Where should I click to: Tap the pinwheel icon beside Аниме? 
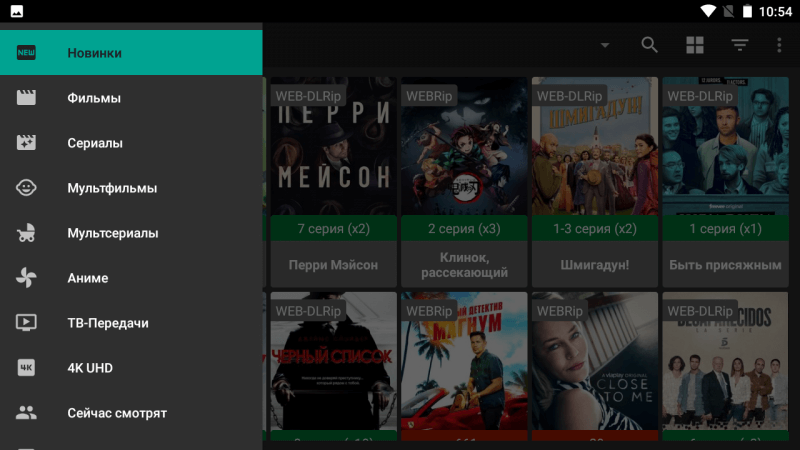tap(26, 278)
